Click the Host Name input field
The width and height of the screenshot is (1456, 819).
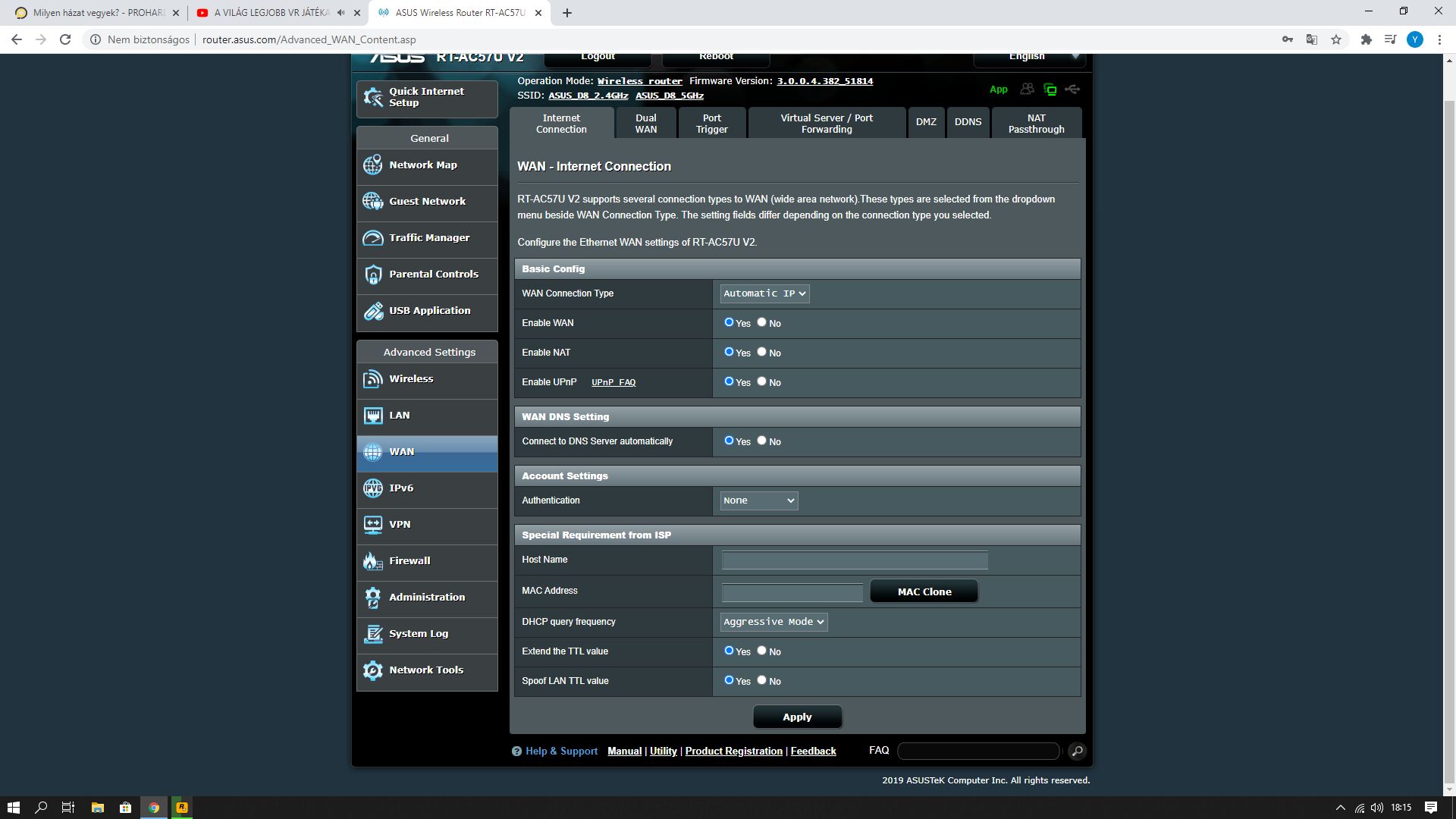(x=855, y=560)
